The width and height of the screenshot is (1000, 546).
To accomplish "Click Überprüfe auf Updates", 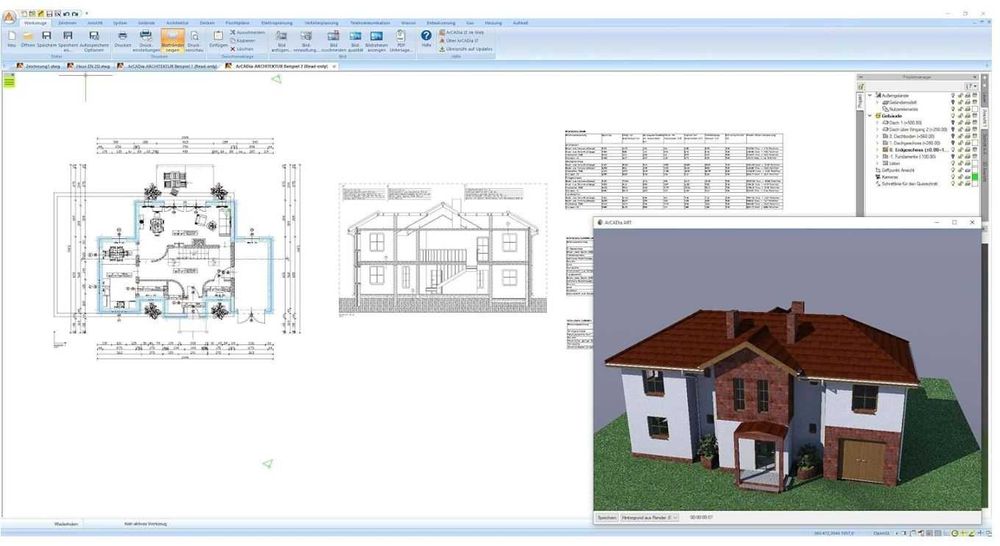I will (x=466, y=48).
